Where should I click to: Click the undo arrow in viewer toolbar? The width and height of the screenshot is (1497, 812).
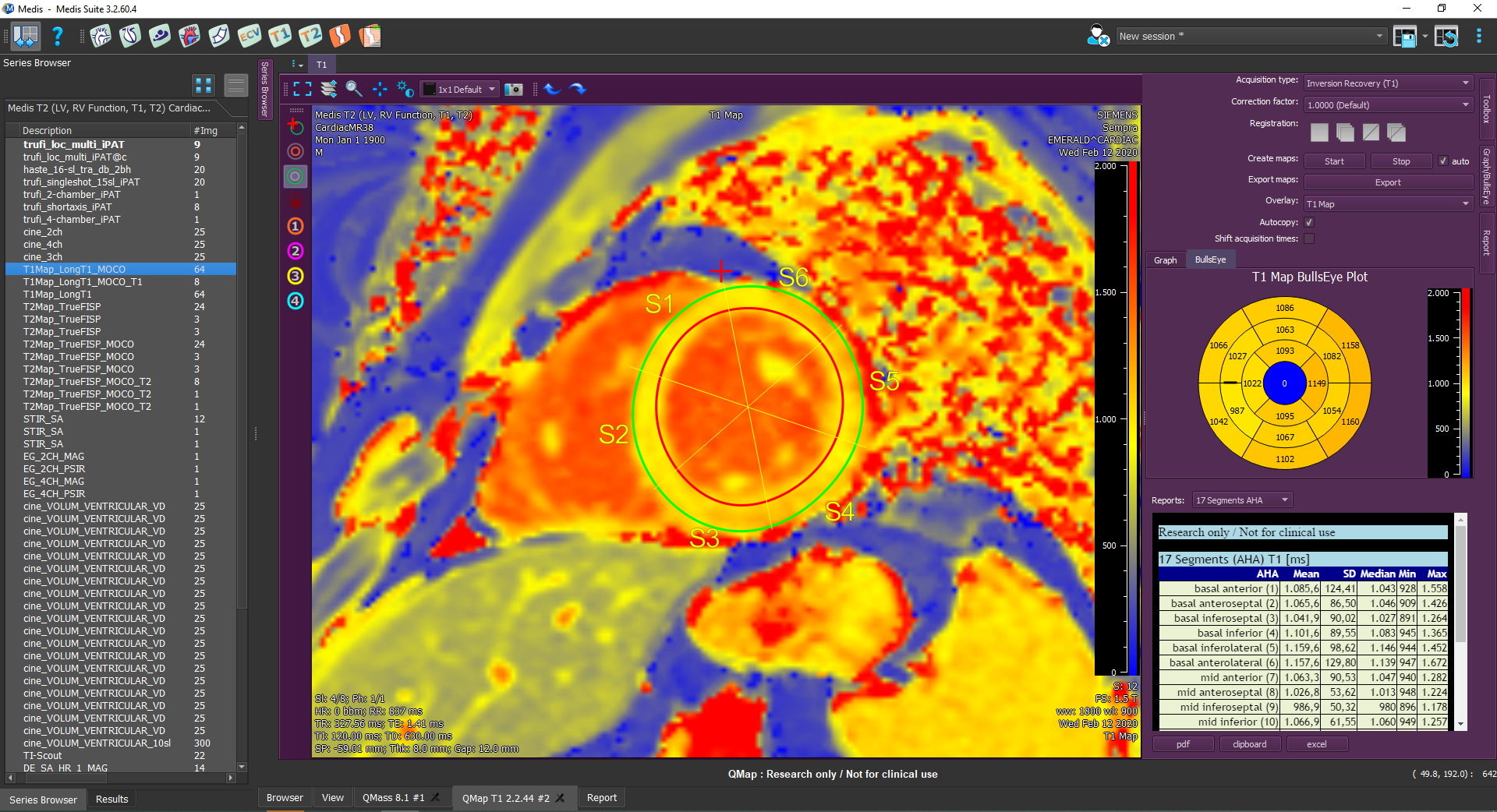pyautogui.click(x=552, y=89)
